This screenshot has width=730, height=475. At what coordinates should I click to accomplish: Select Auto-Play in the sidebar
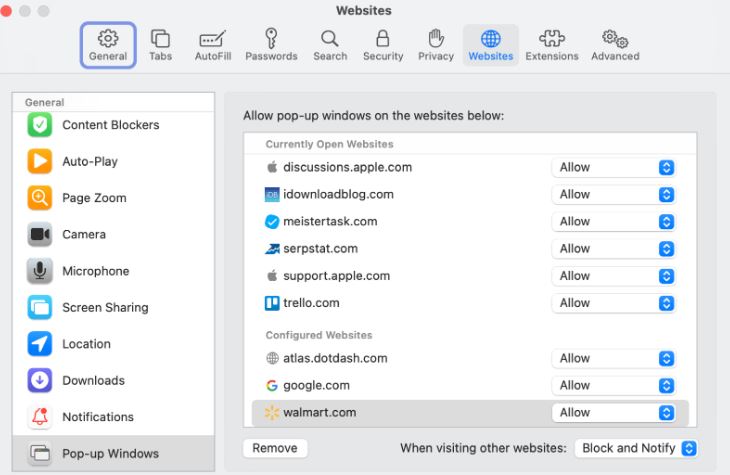click(x=114, y=161)
